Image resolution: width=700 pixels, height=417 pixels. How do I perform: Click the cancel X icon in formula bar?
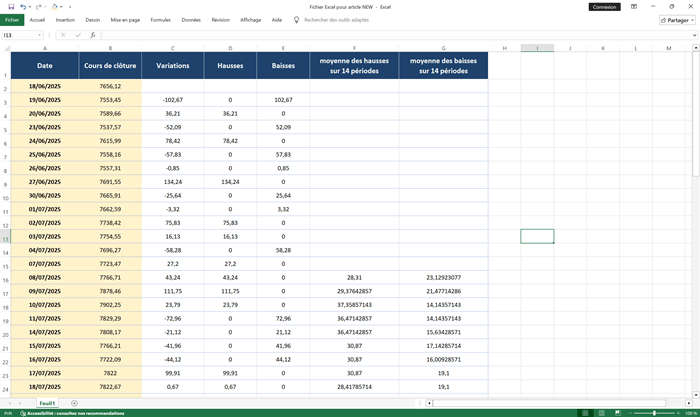coord(62,35)
